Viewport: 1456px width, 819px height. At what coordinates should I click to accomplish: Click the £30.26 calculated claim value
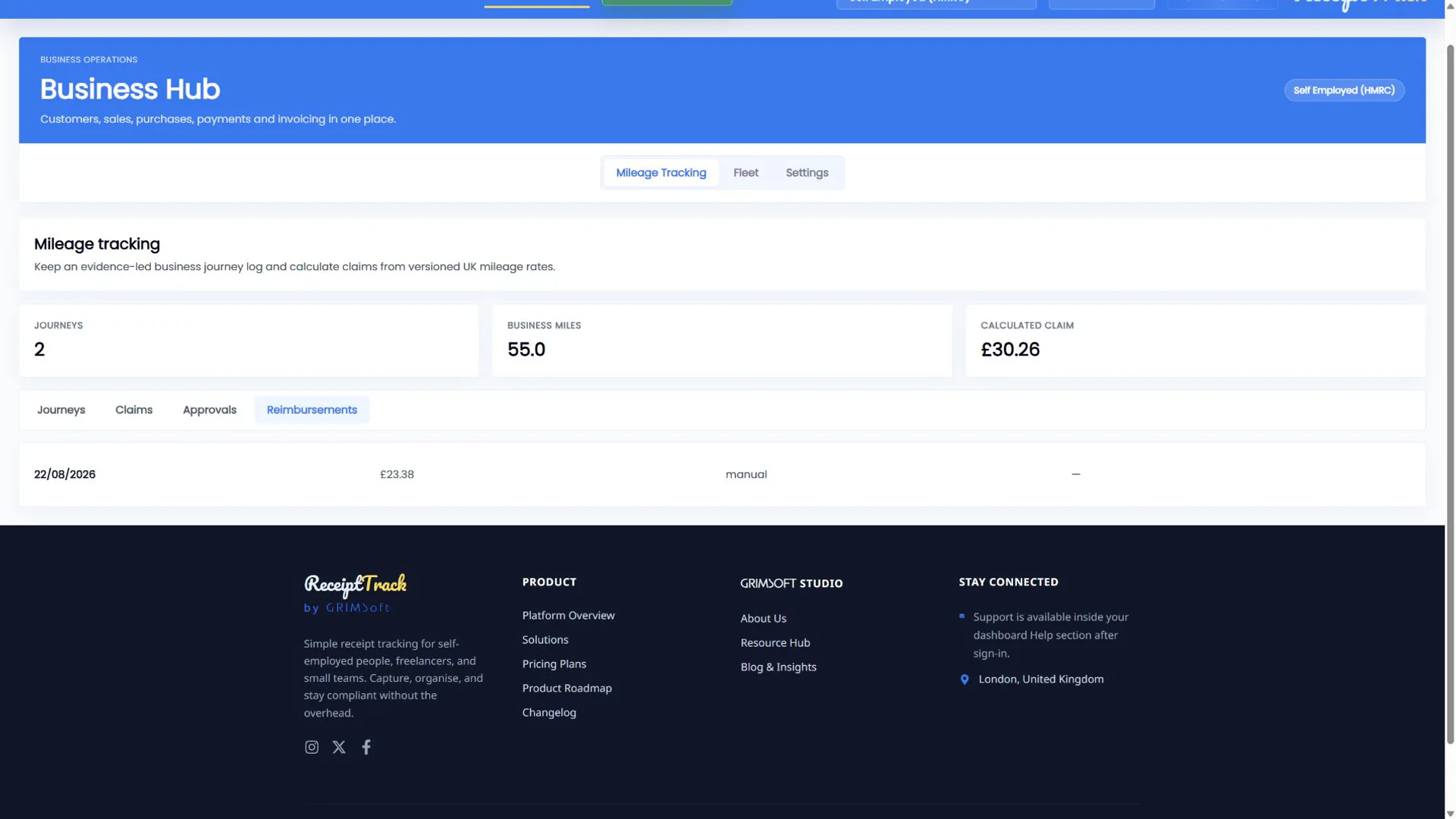coord(1010,350)
